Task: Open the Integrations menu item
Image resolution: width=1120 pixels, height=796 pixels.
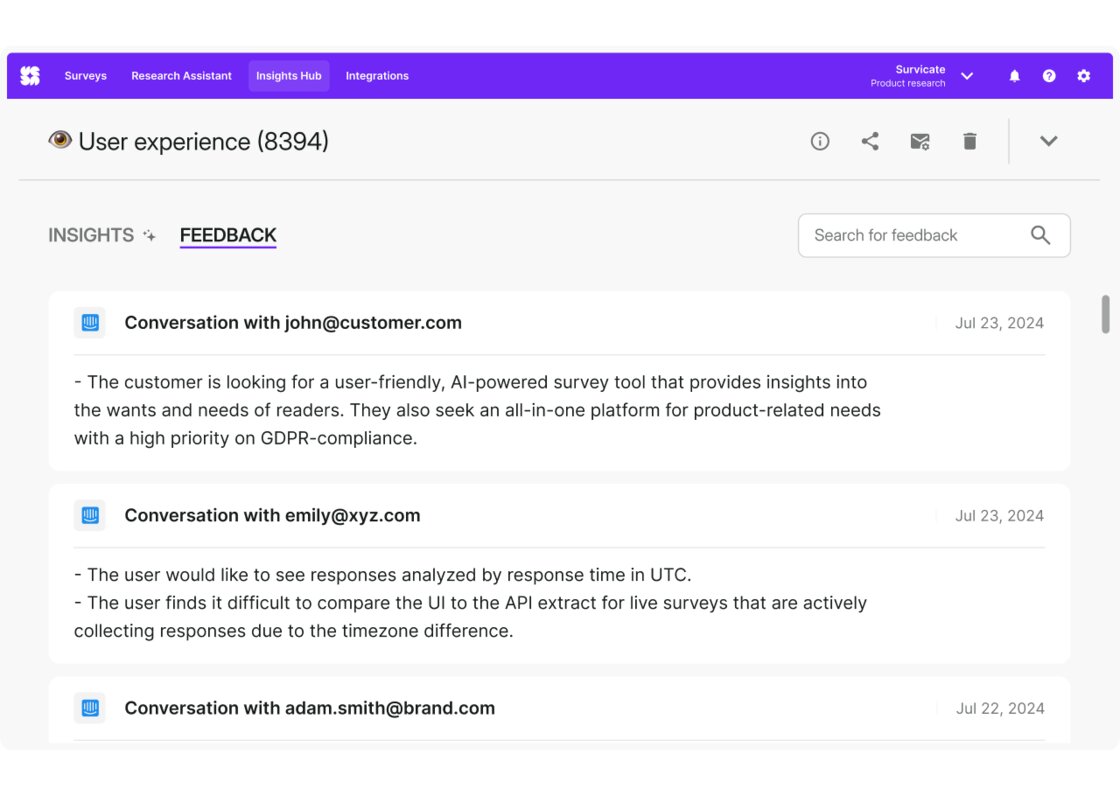Action: pos(377,76)
